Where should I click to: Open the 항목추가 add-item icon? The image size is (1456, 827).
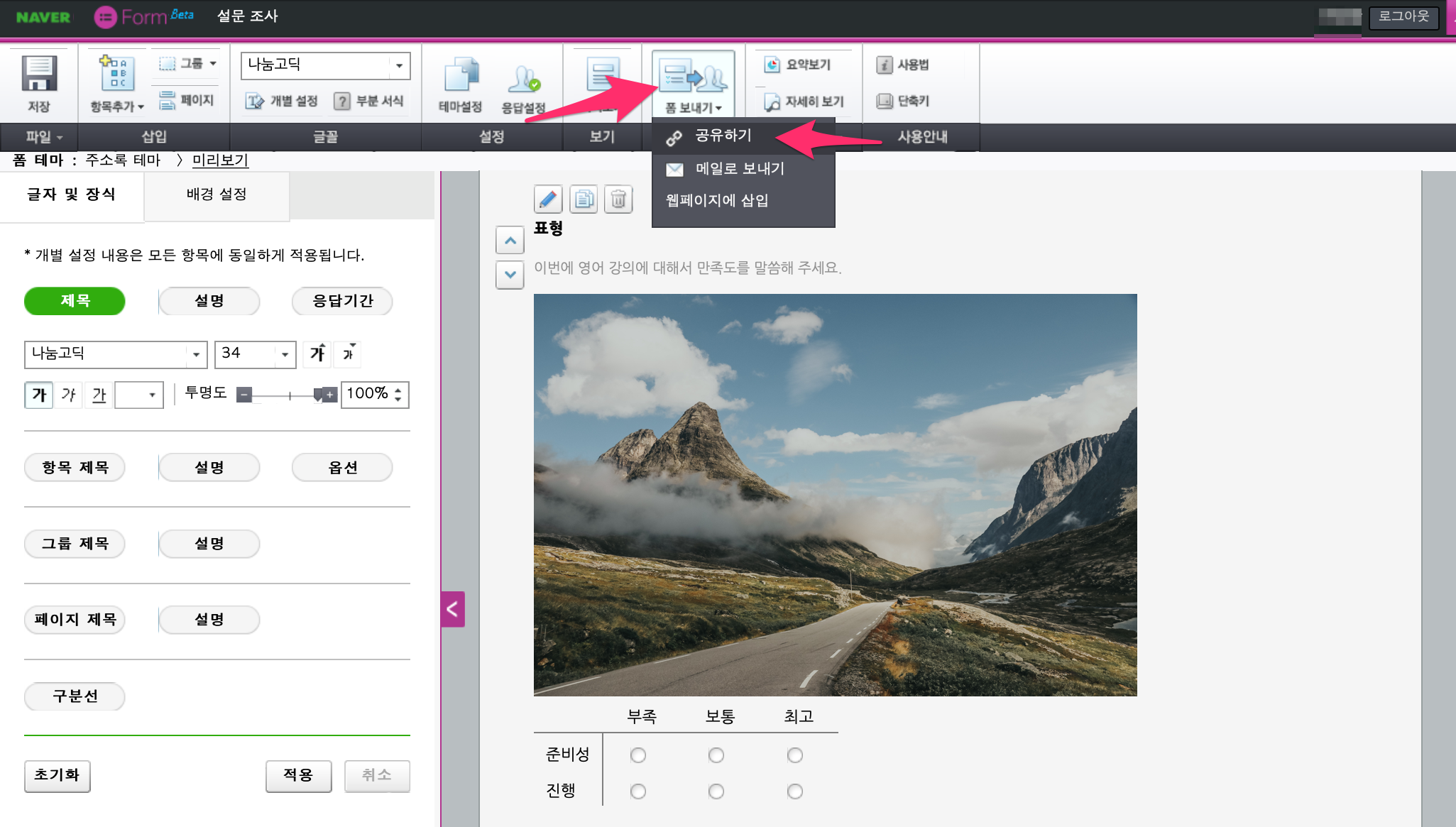(x=116, y=73)
